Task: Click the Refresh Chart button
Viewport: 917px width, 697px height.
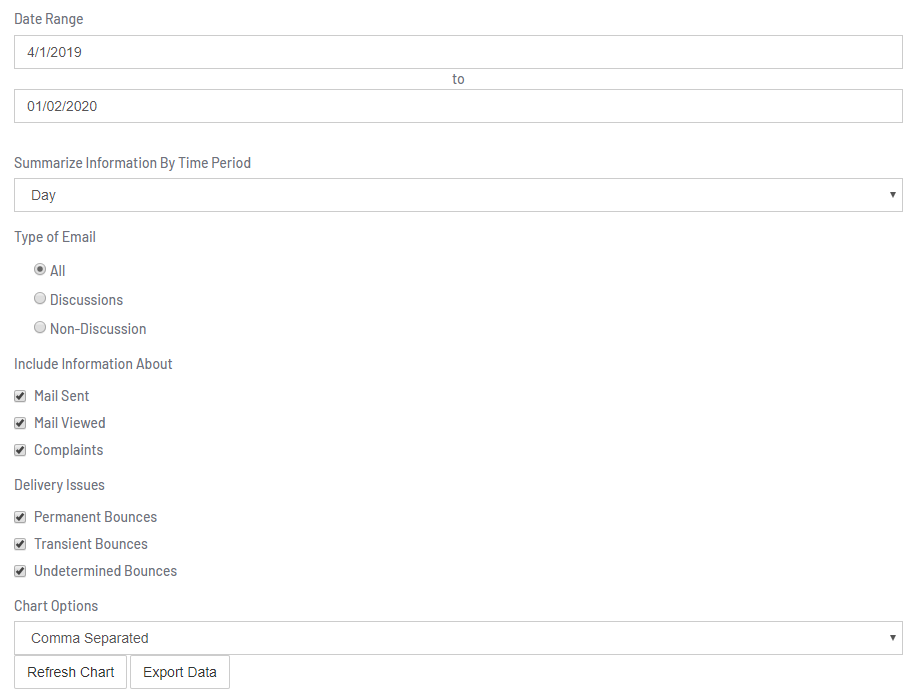Action: [70, 671]
